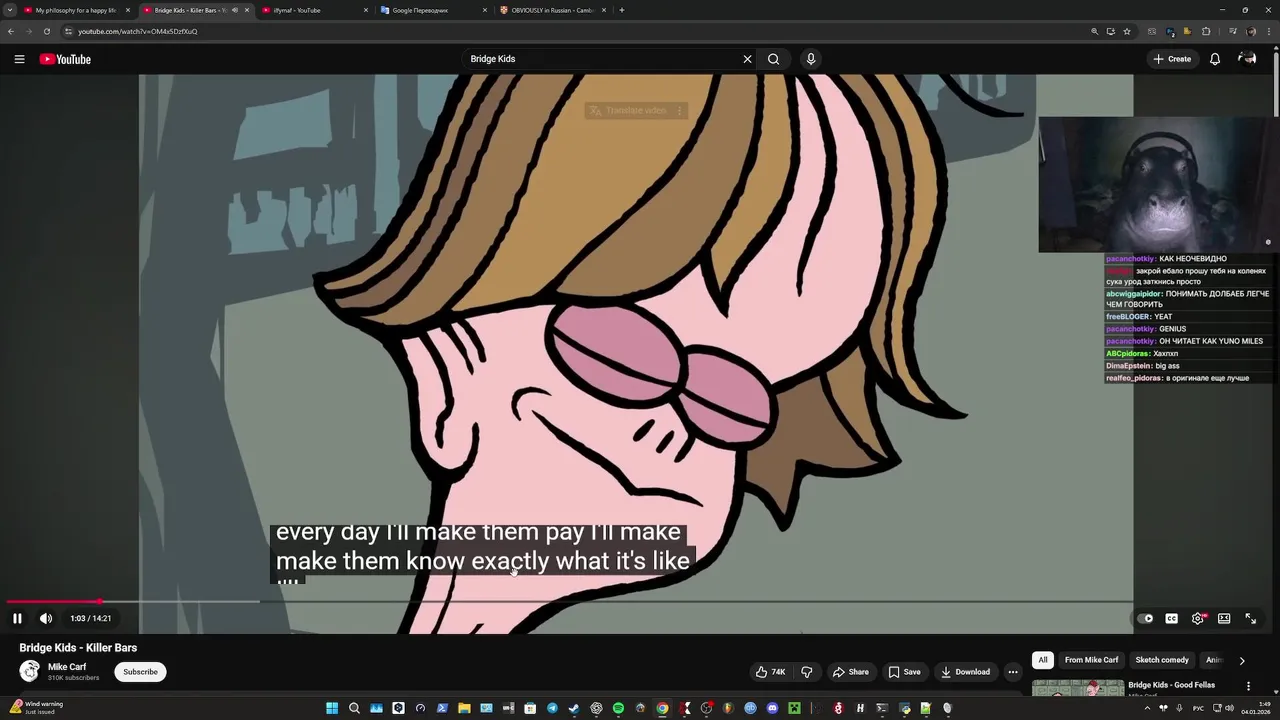Select the From Mike Carf chip
This screenshot has width=1280, height=720.
[x=1092, y=660]
